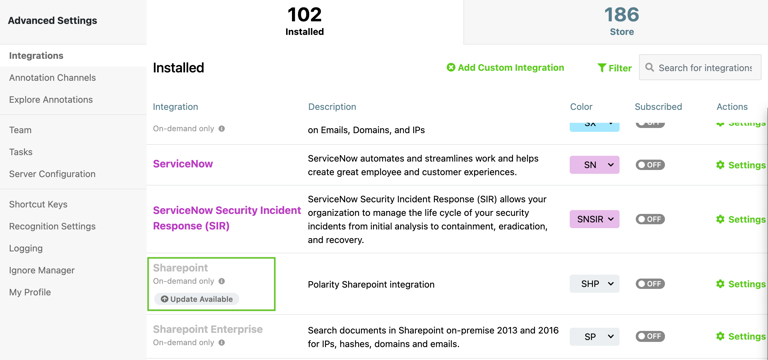Click the Search for integrations field
768x360 pixels.
[x=700, y=68]
